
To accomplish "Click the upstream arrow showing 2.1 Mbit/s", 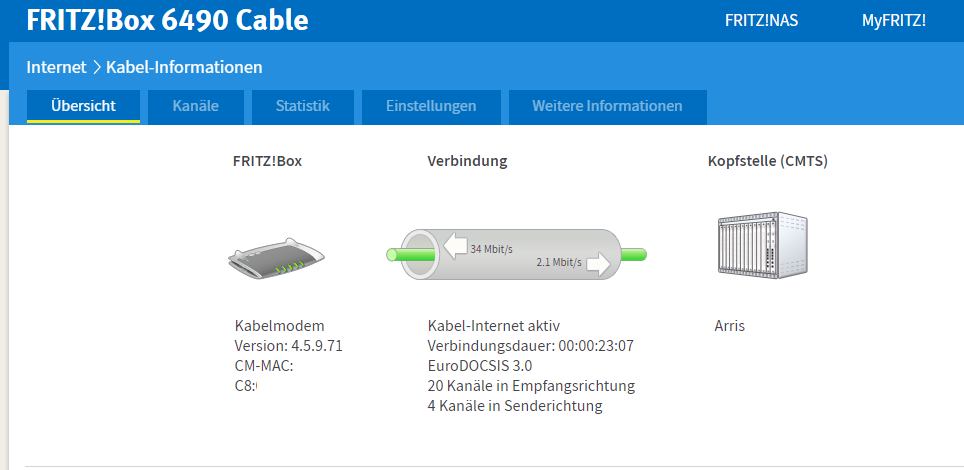I will [600, 264].
